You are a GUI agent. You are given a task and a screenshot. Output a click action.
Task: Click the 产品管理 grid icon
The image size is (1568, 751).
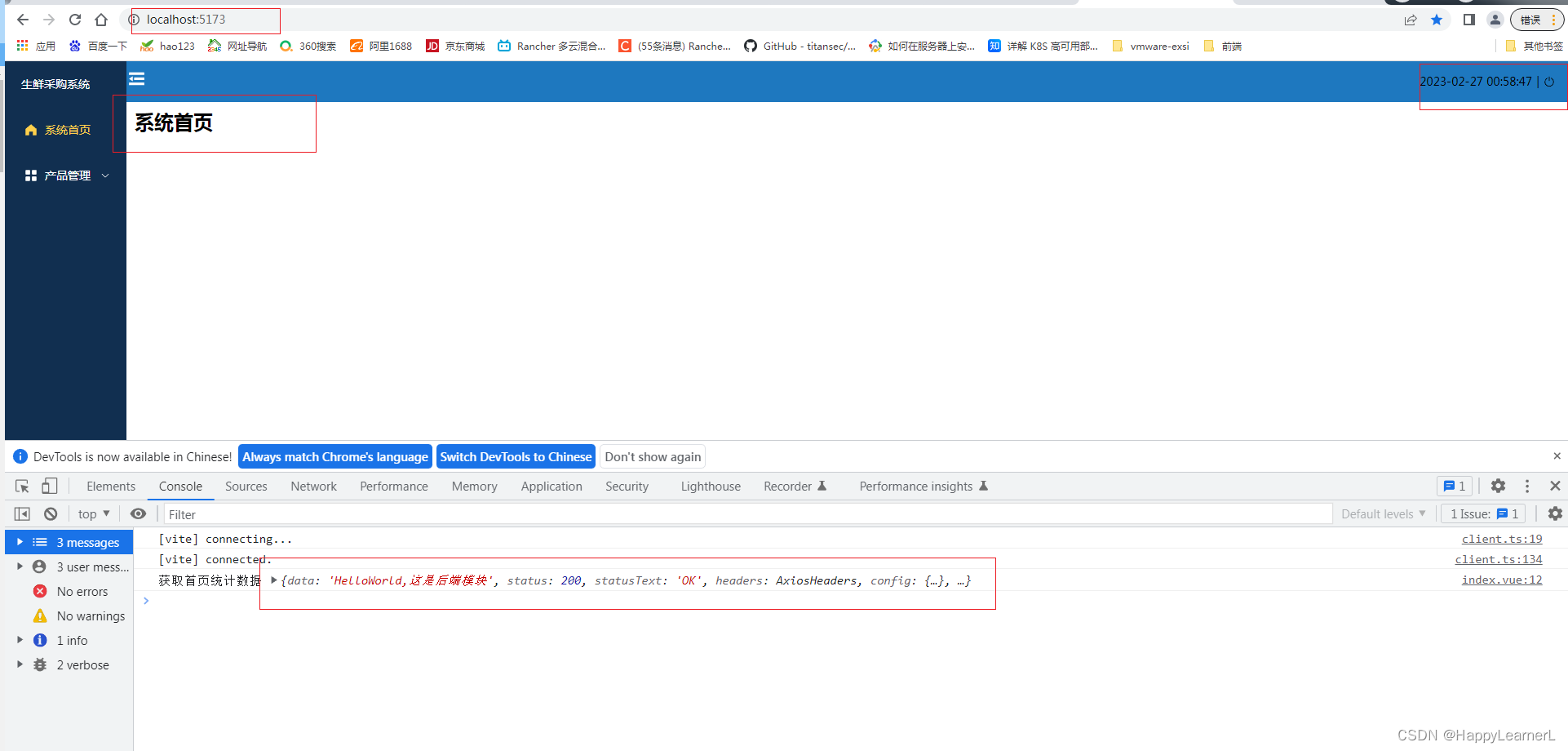click(31, 176)
